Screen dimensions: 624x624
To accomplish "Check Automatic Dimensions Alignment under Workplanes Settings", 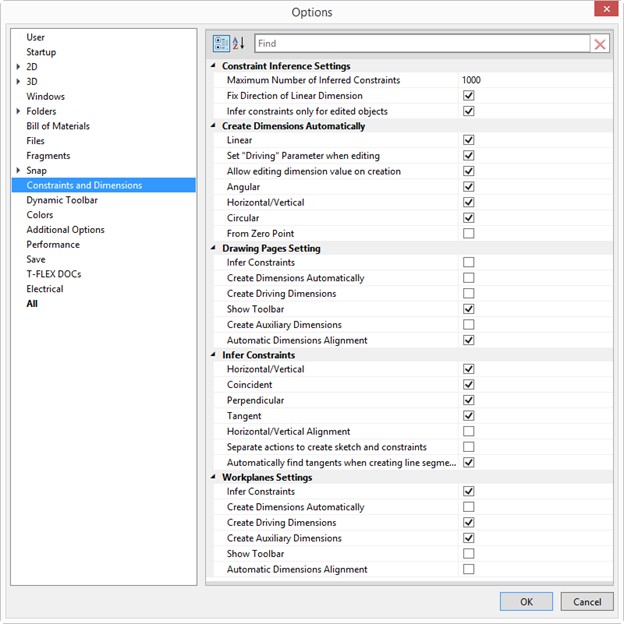I will (468, 569).
